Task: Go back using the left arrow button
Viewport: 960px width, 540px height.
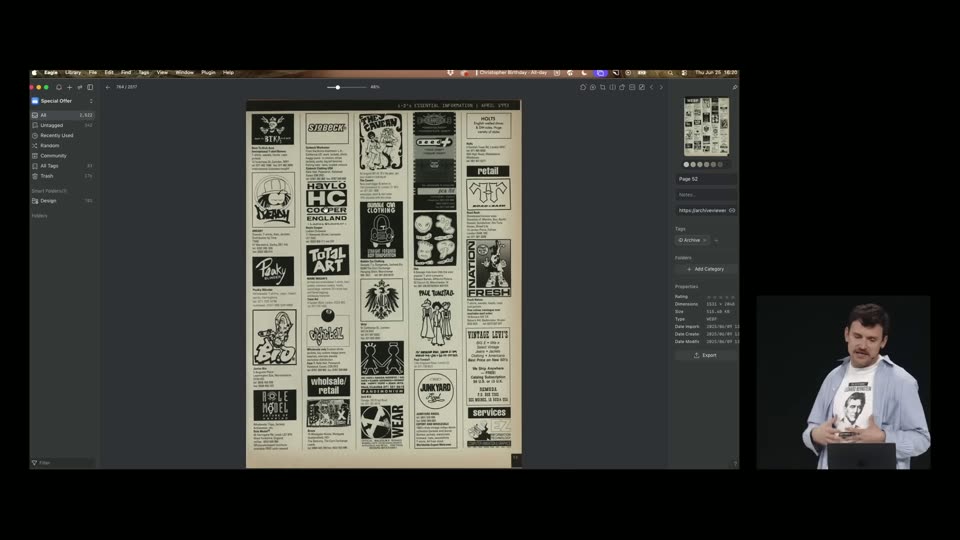Action: click(108, 87)
